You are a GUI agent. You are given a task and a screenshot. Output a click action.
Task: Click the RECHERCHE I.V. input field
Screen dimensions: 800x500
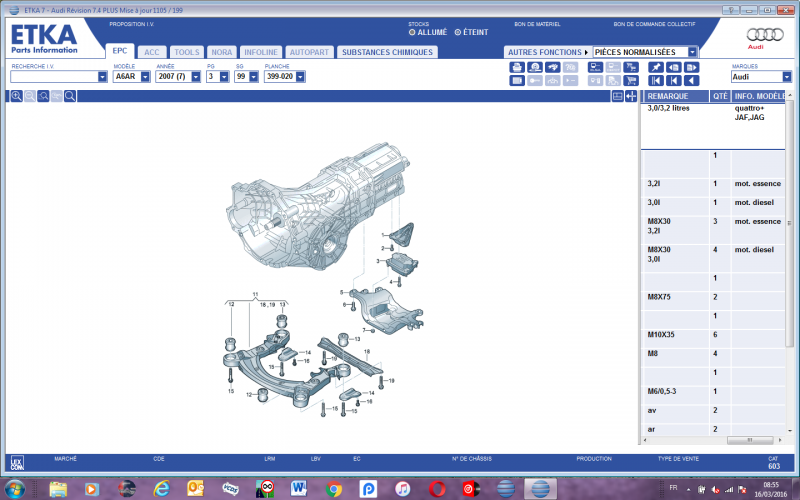(x=54, y=76)
